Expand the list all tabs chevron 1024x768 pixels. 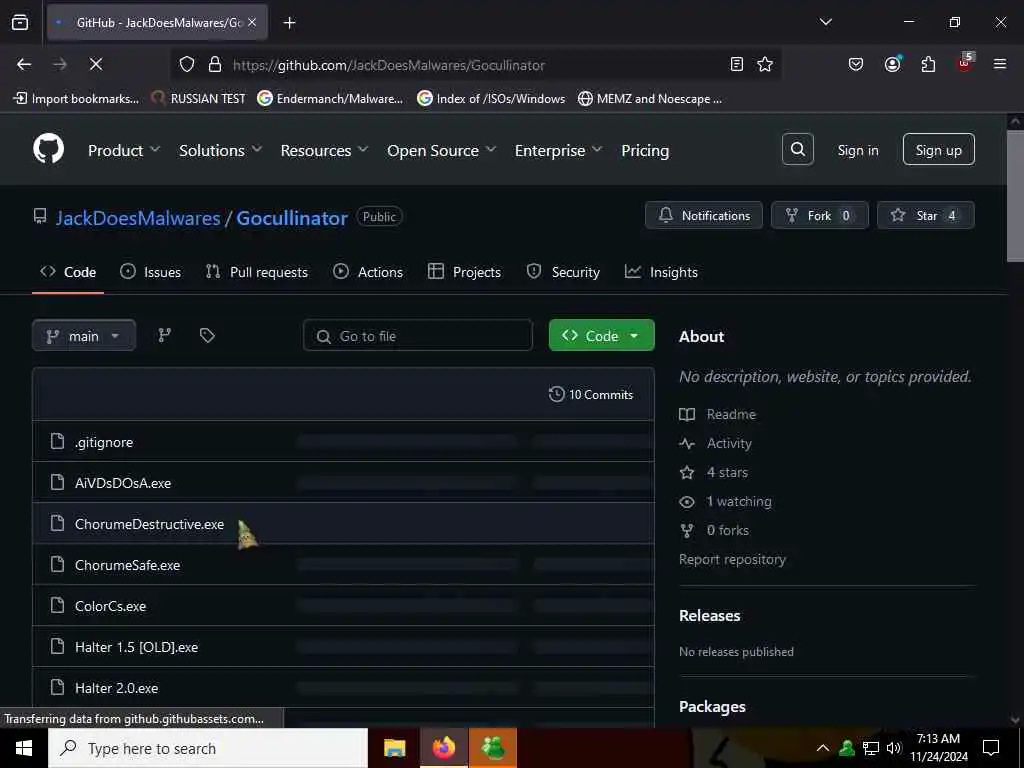tap(825, 22)
